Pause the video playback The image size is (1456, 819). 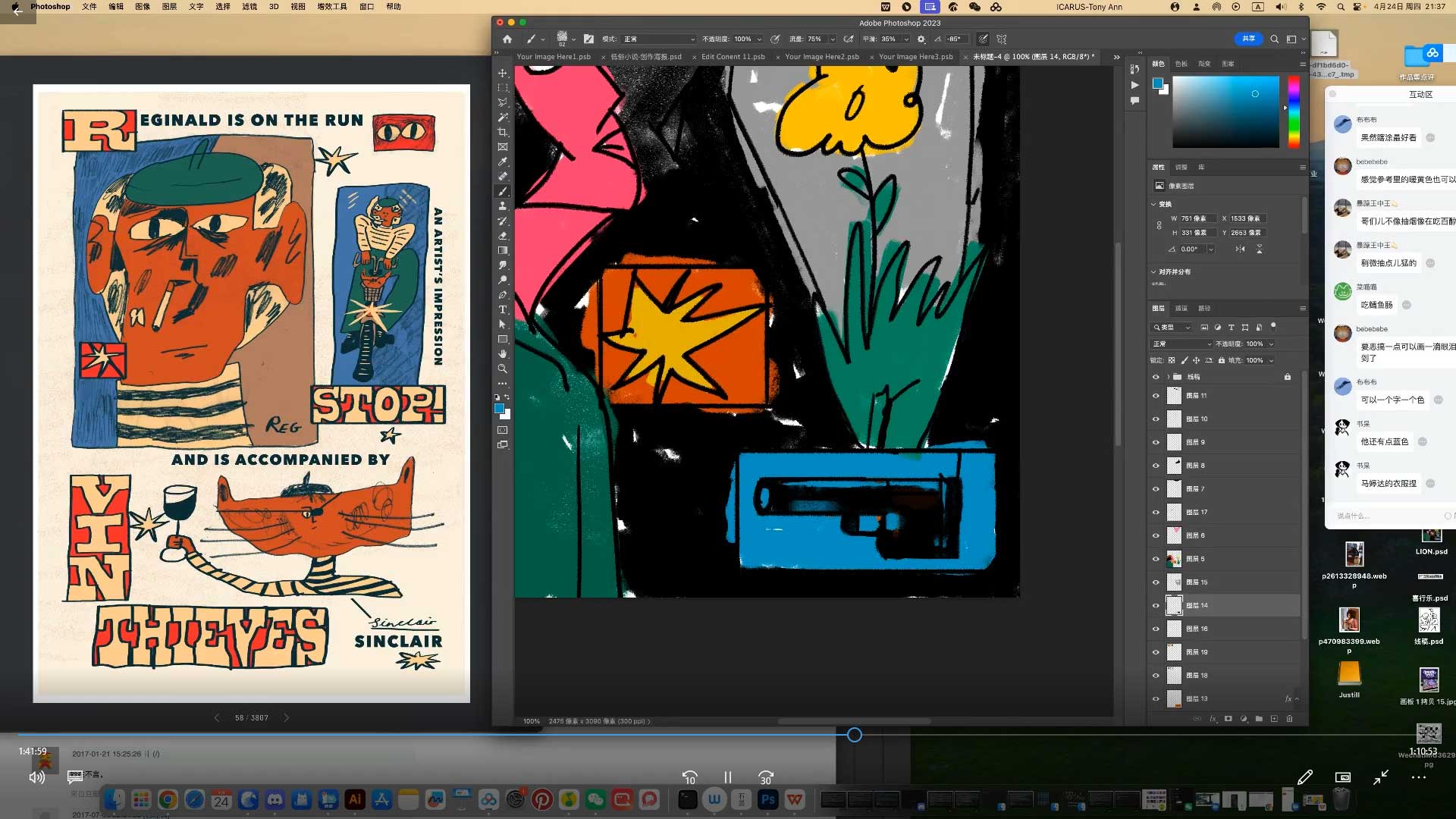(727, 777)
